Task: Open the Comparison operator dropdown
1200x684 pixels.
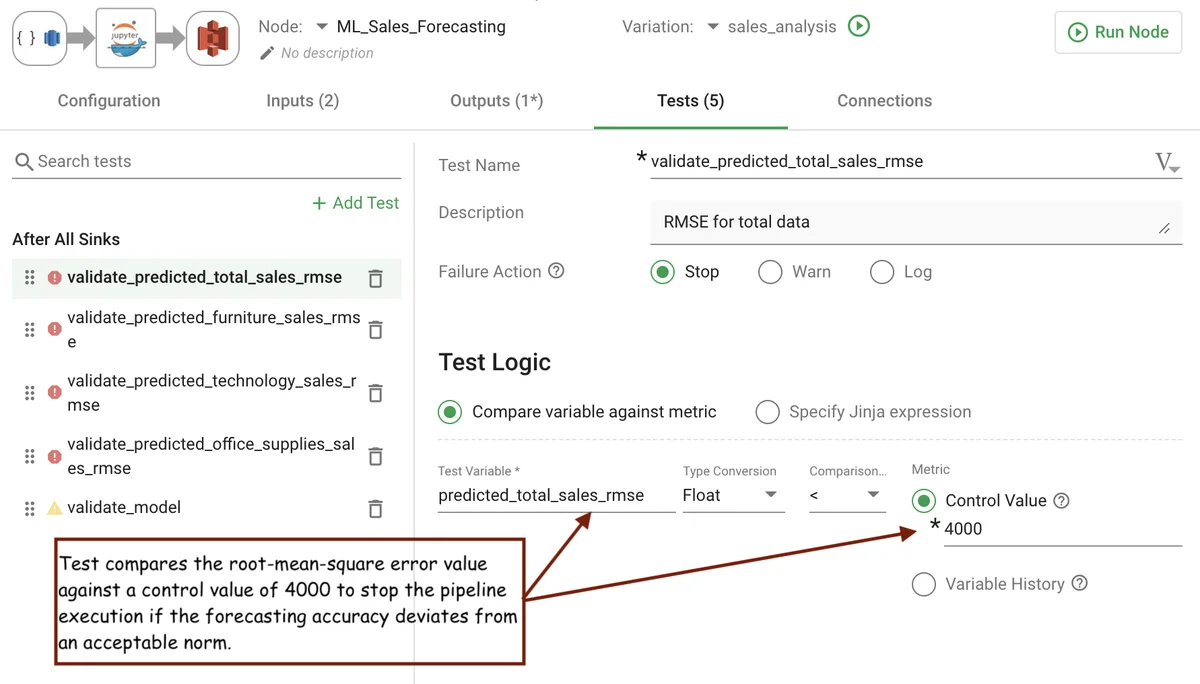Action: click(x=846, y=495)
